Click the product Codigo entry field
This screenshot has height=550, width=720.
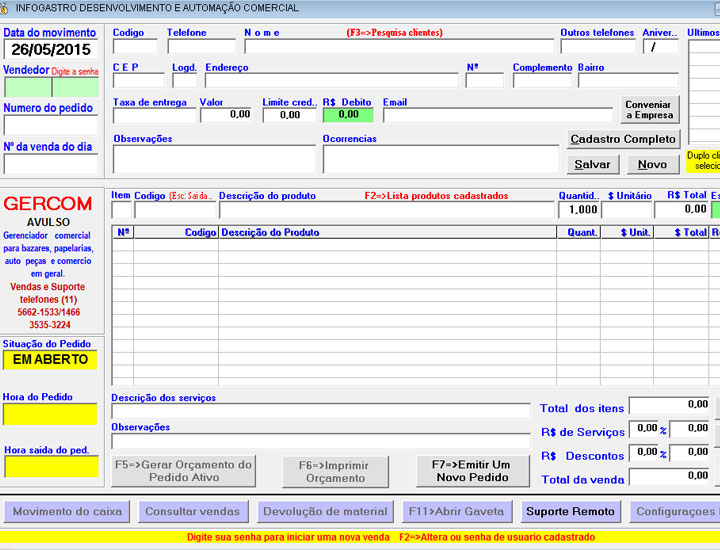[175, 210]
